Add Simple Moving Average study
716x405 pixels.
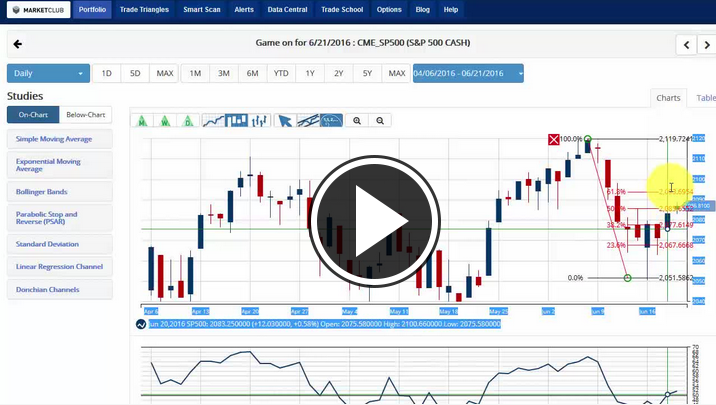click(x=59, y=139)
